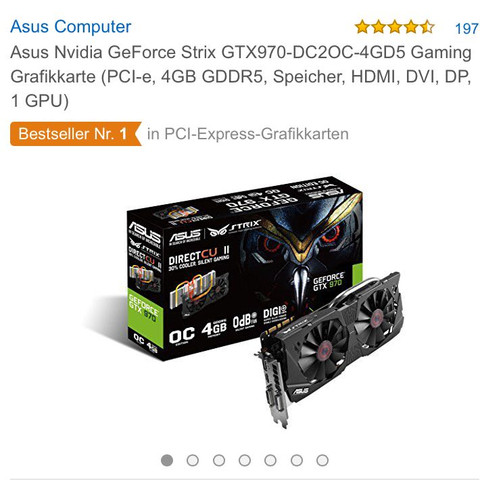Image resolution: width=480 pixels, height=480 pixels.
Task: Open the Asus Computer brand link
Action: pyautogui.click(x=71, y=27)
